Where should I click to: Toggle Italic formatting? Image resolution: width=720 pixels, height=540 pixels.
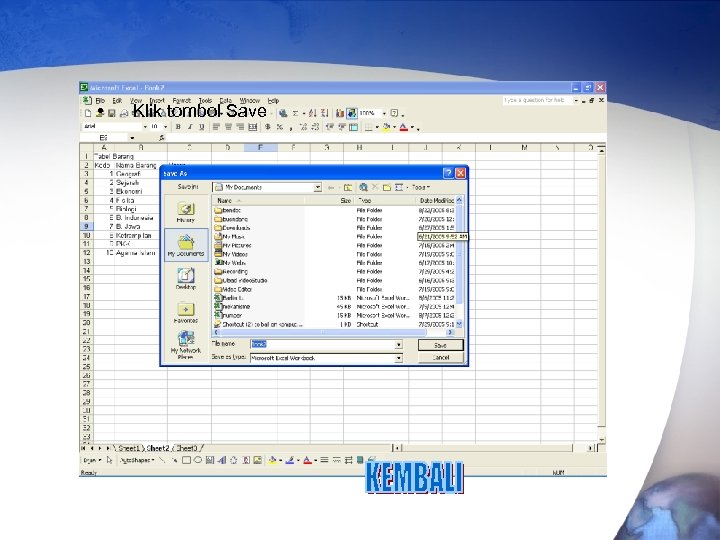tap(190, 127)
